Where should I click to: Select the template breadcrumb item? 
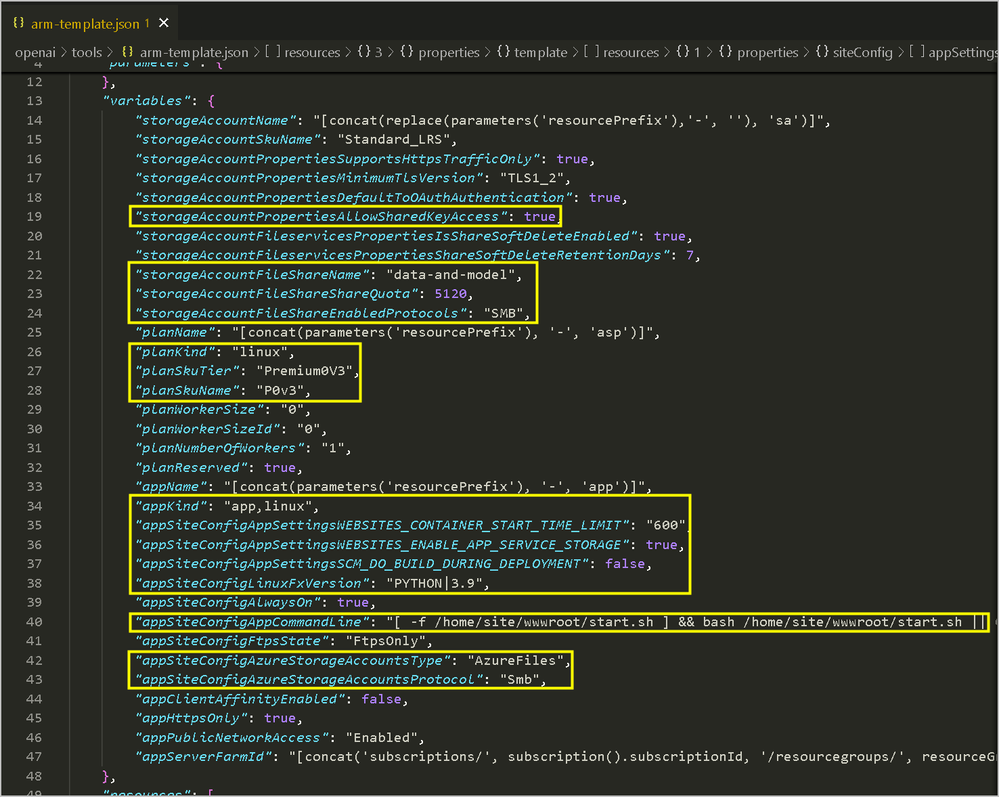click(540, 52)
